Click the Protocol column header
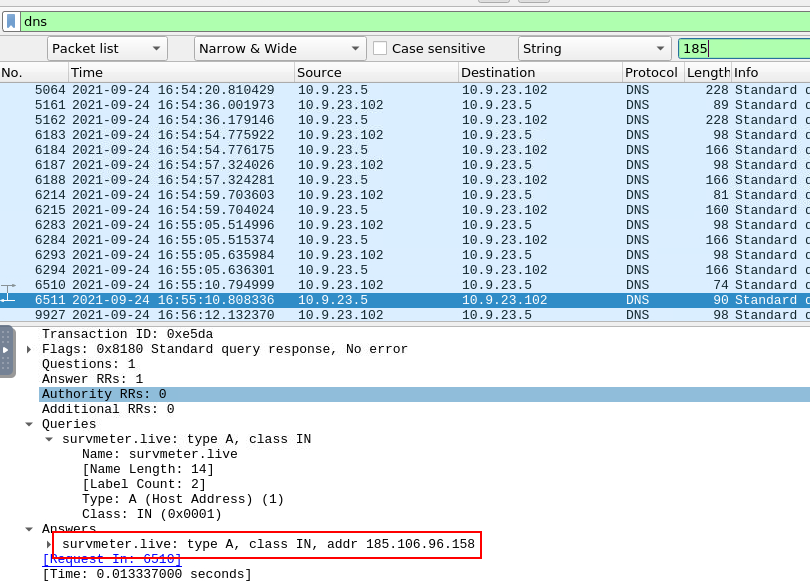Image resolution: width=810 pixels, height=581 pixels. click(651, 73)
